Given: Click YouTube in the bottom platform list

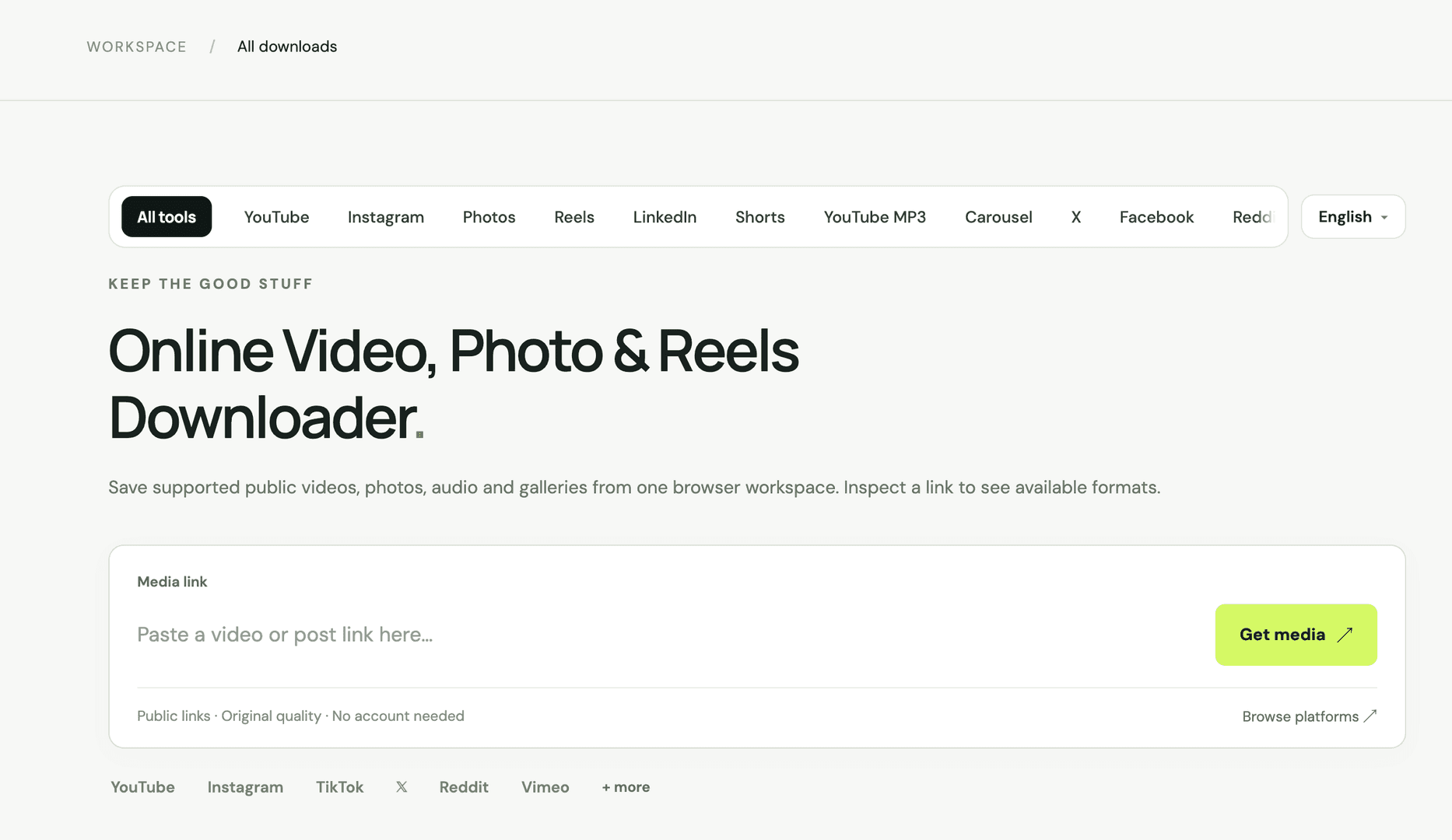Looking at the screenshot, I should coord(142,787).
